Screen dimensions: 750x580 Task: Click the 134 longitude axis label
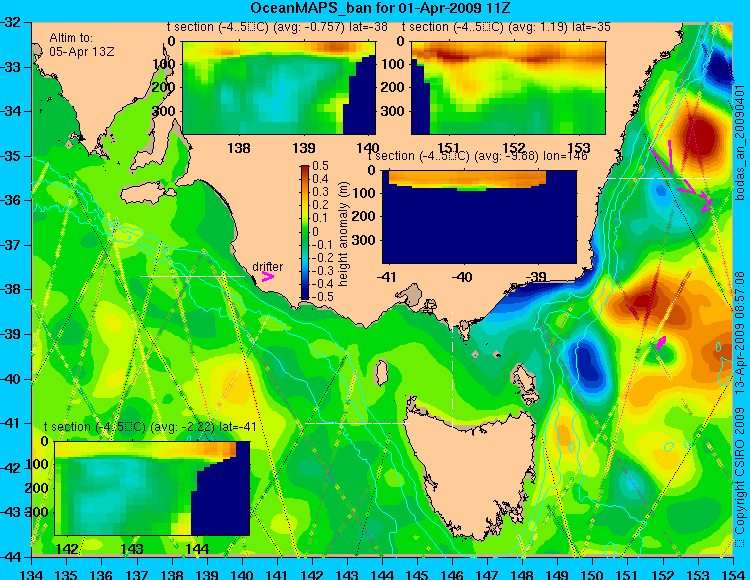tap(32, 573)
